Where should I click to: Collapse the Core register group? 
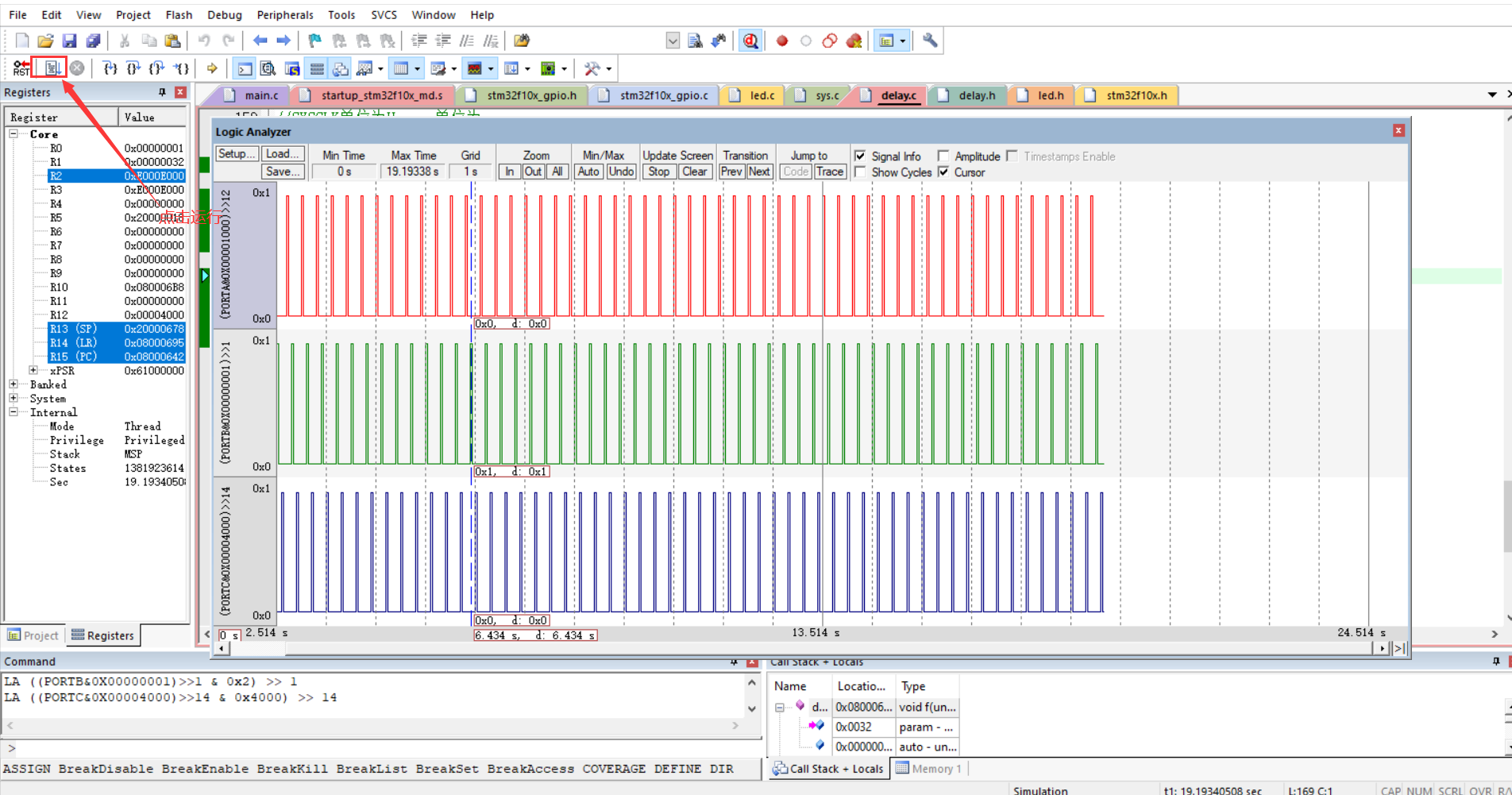(13, 134)
